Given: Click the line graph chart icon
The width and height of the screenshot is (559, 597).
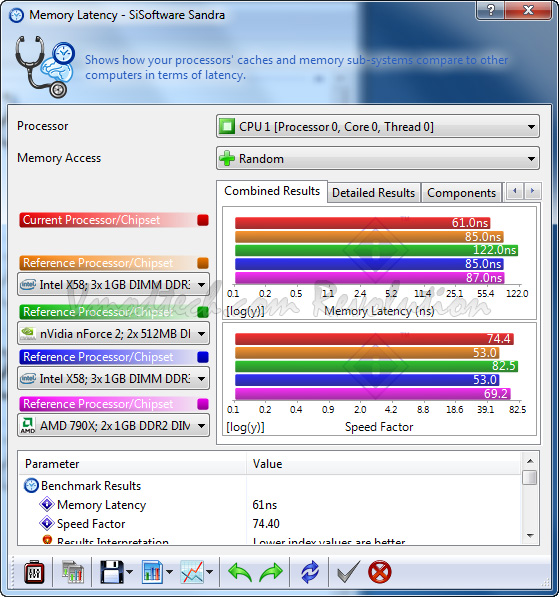Looking at the screenshot, I should (192, 572).
